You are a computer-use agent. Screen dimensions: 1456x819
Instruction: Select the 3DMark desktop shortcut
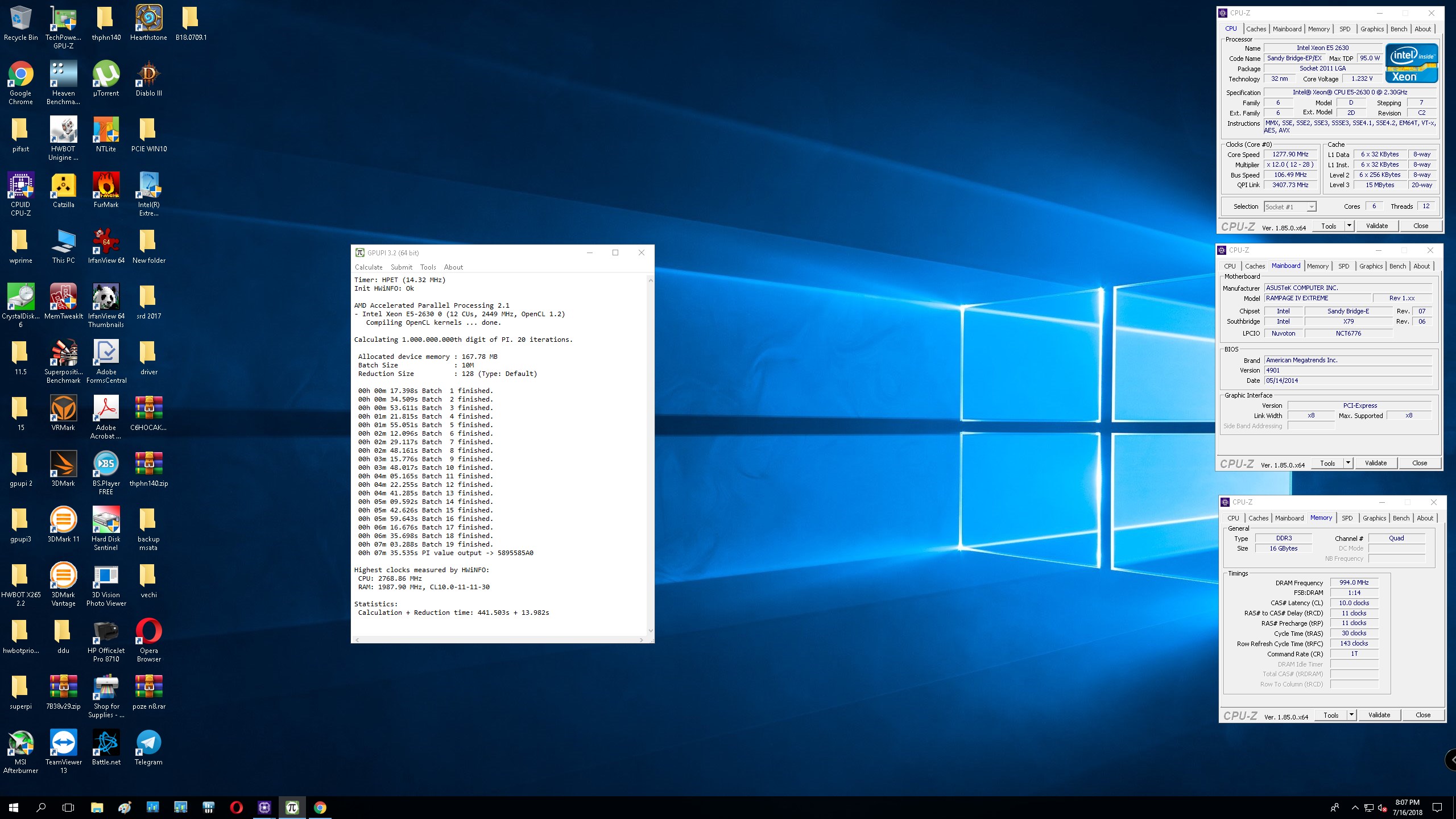coord(63,469)
